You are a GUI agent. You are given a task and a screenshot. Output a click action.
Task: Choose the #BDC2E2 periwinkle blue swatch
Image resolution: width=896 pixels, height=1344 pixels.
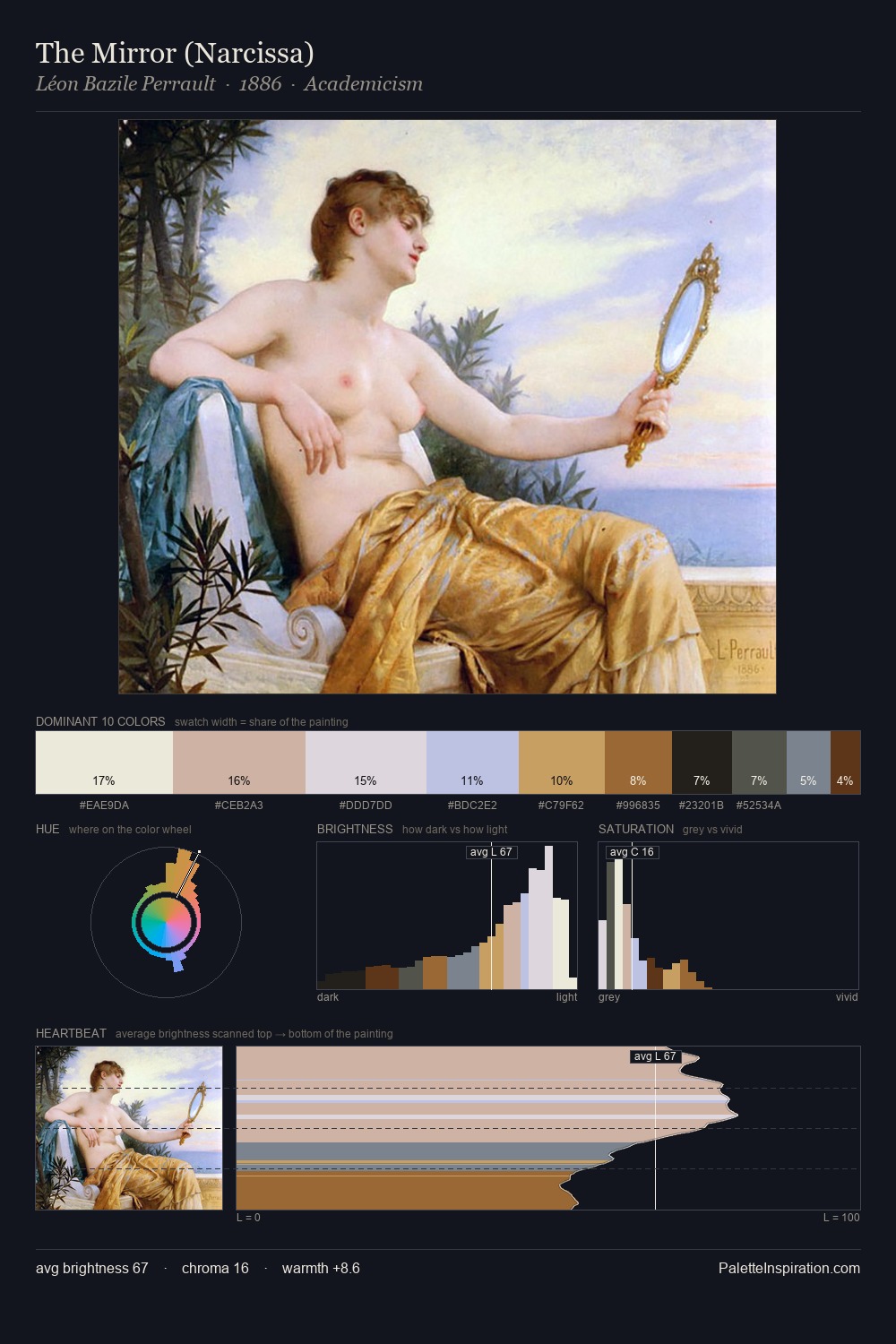(x=472, y=762)
